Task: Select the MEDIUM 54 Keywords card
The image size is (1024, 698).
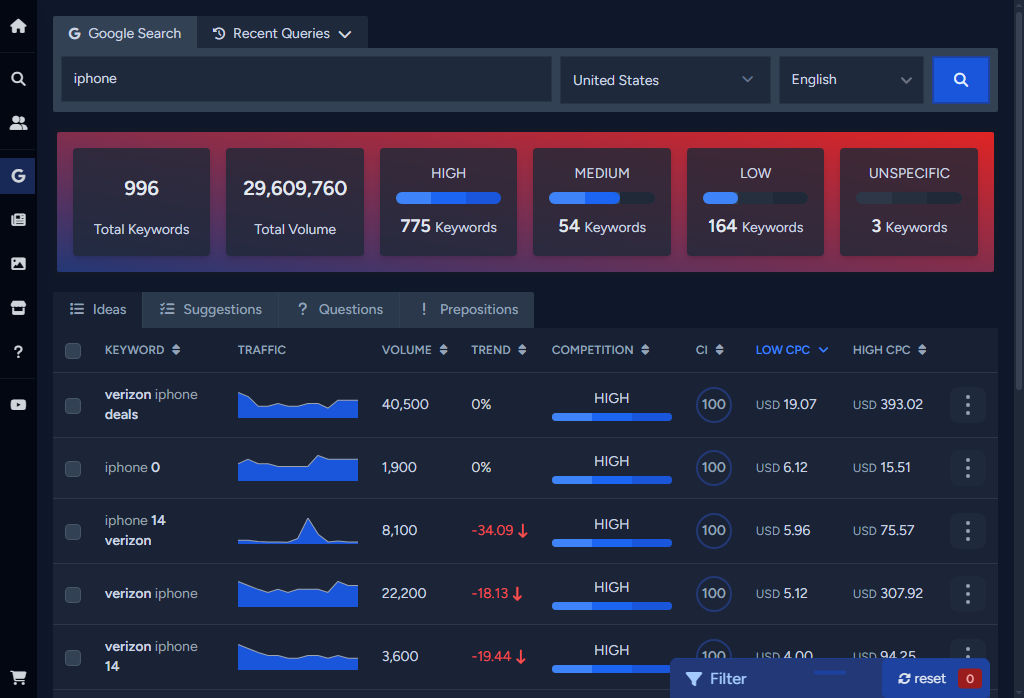Action: pos(601,202)
